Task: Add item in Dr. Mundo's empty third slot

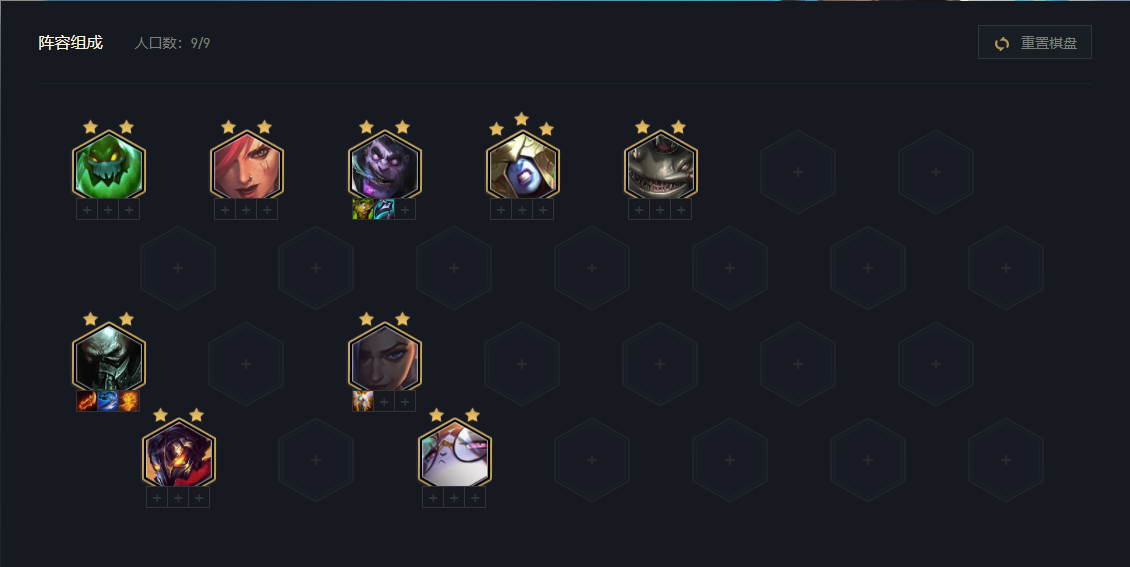Action: click(x=405, y=210)
